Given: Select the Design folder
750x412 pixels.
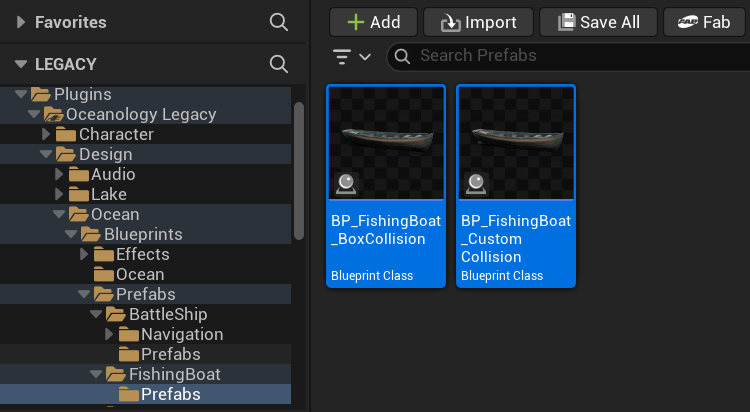Looking at the screenshot, I should tap(145, 155).
